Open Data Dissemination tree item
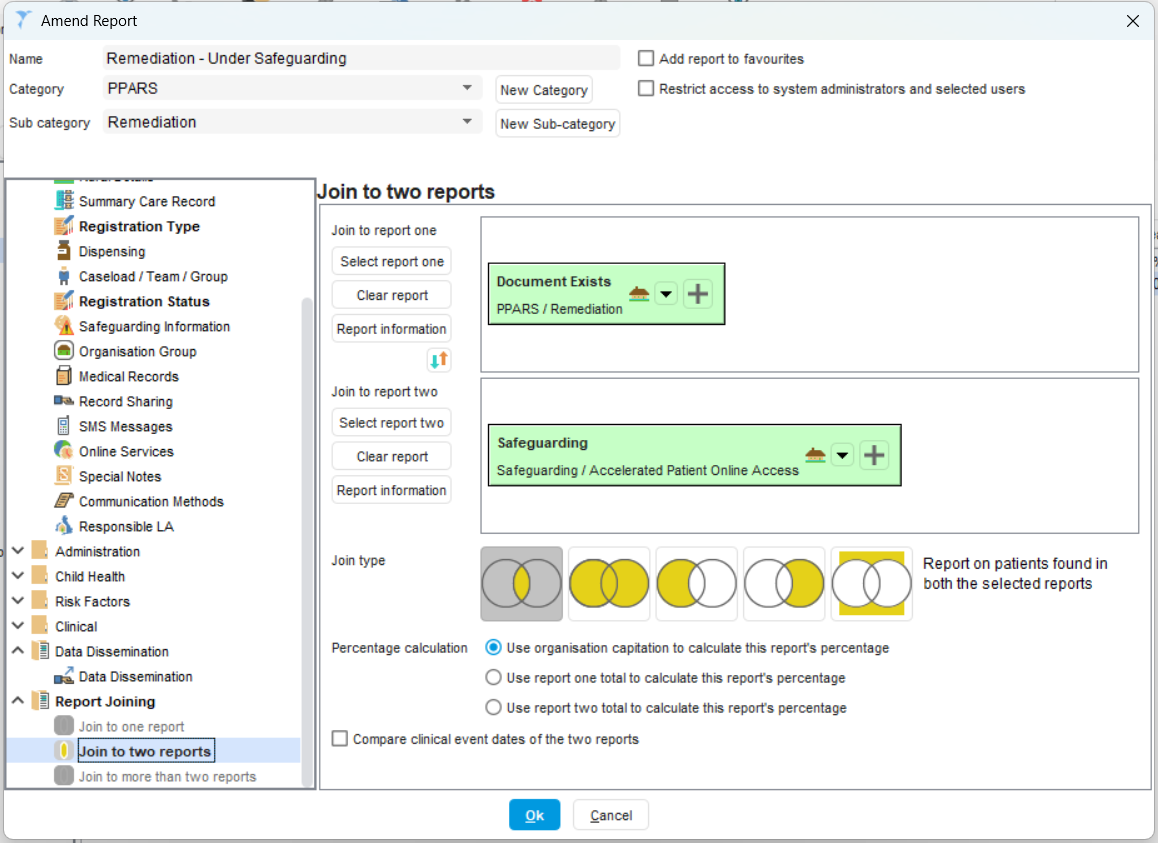1158x843 pixels. click(135, 677)
